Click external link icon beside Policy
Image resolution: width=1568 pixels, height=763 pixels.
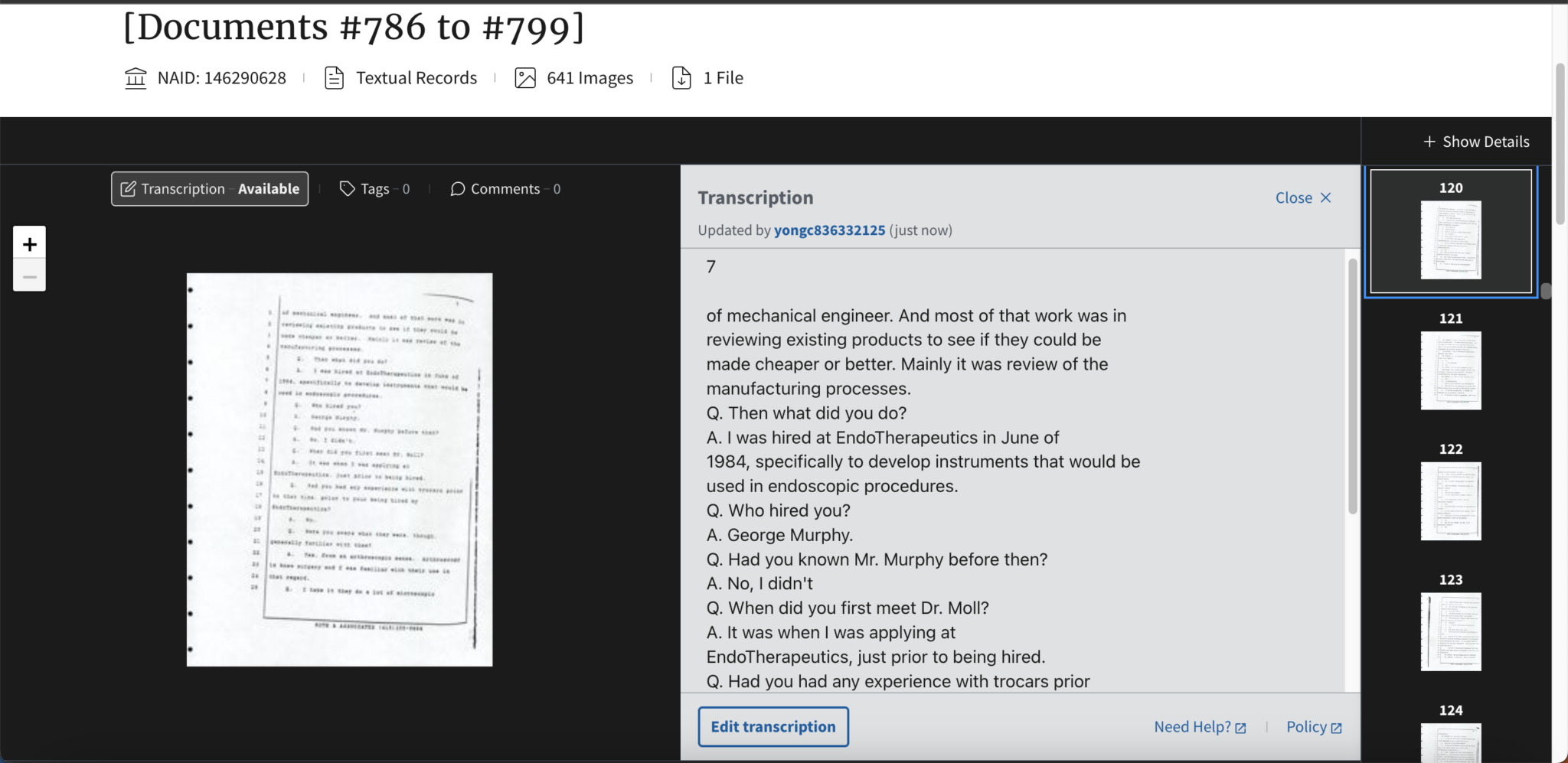point(1336,728)
